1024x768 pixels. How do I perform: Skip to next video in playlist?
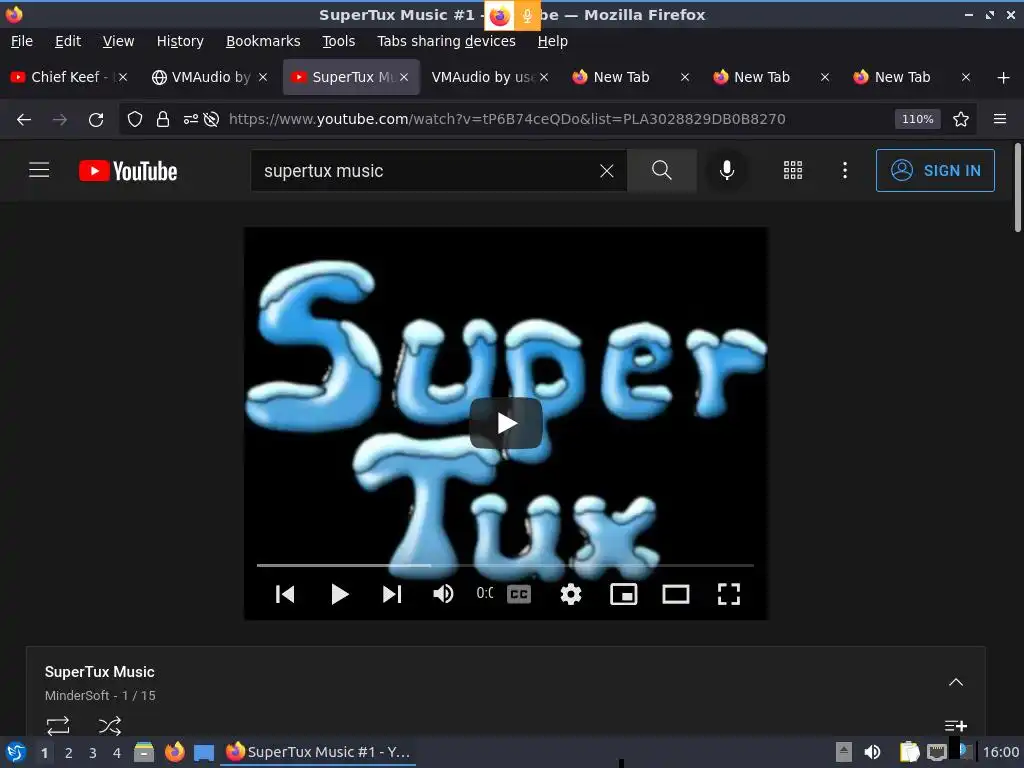[392, 594]
